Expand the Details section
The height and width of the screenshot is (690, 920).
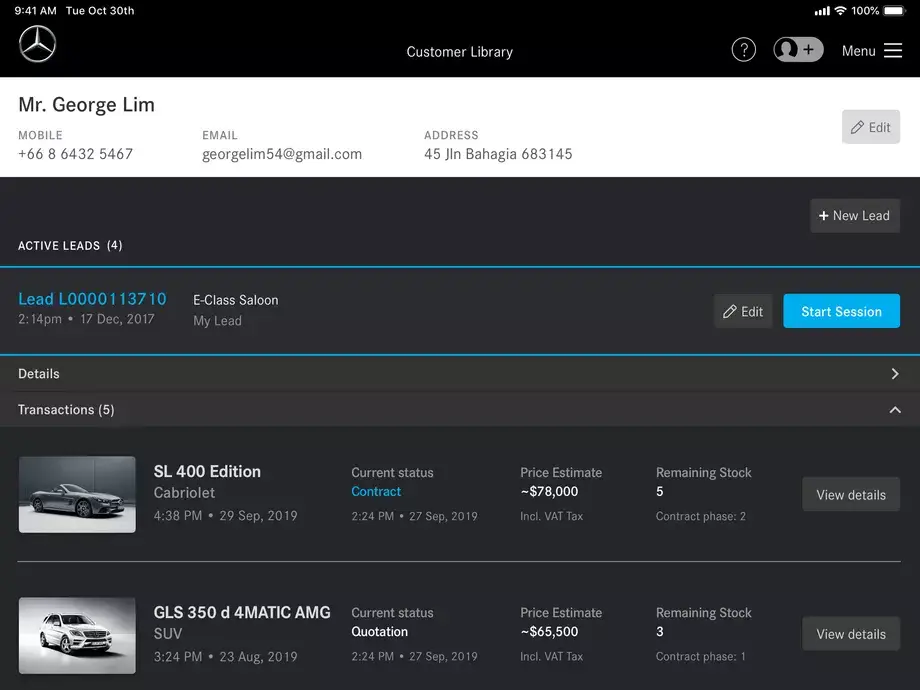pyautogui.click(x=460, y=374)
